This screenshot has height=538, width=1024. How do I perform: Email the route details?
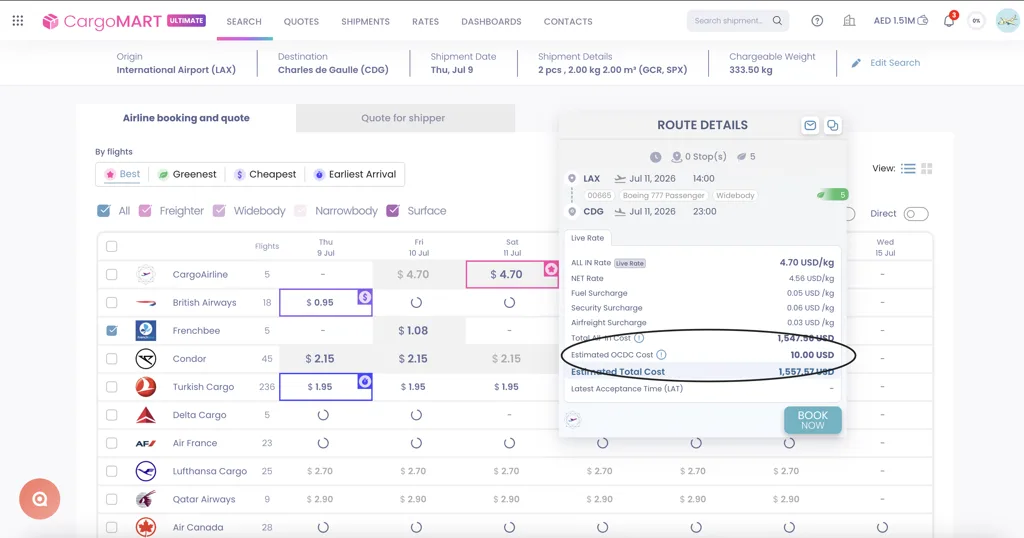[x=810, y=125]
